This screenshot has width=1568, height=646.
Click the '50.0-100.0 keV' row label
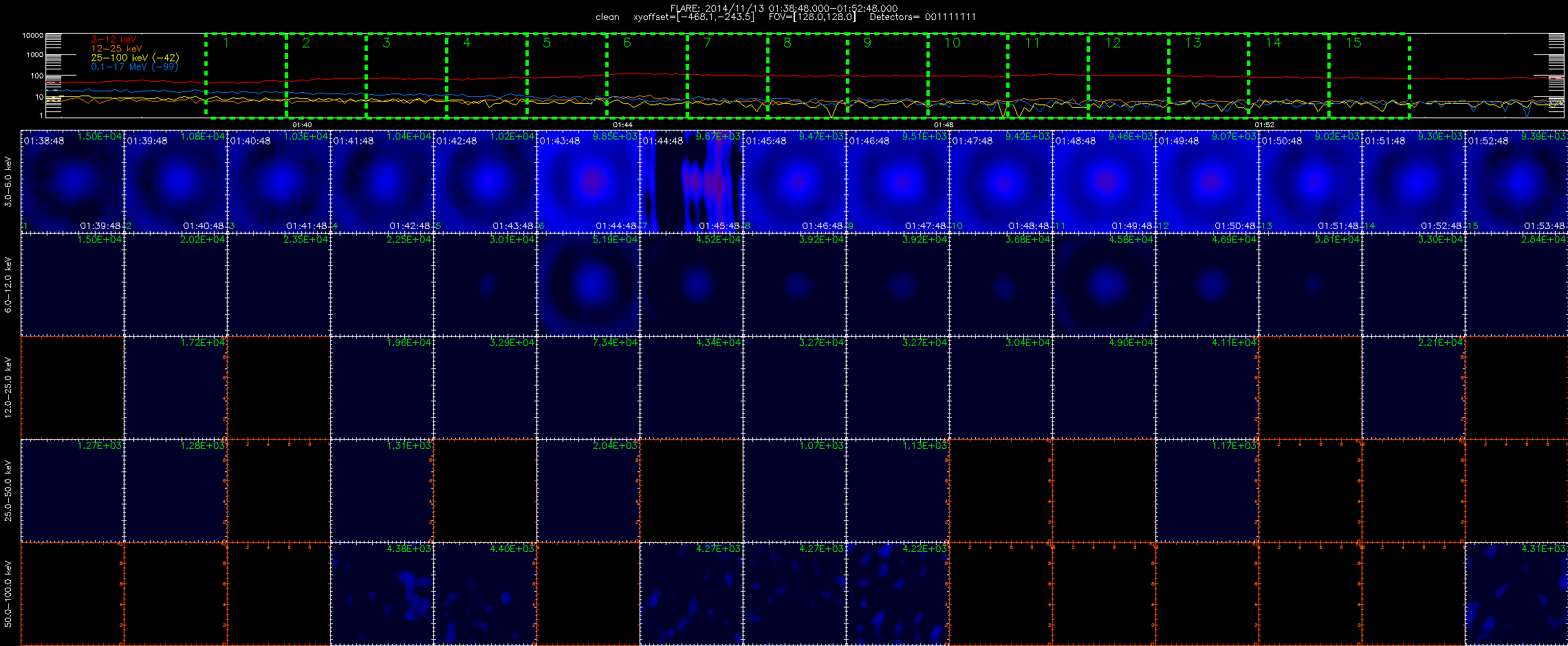click(8, 594)
